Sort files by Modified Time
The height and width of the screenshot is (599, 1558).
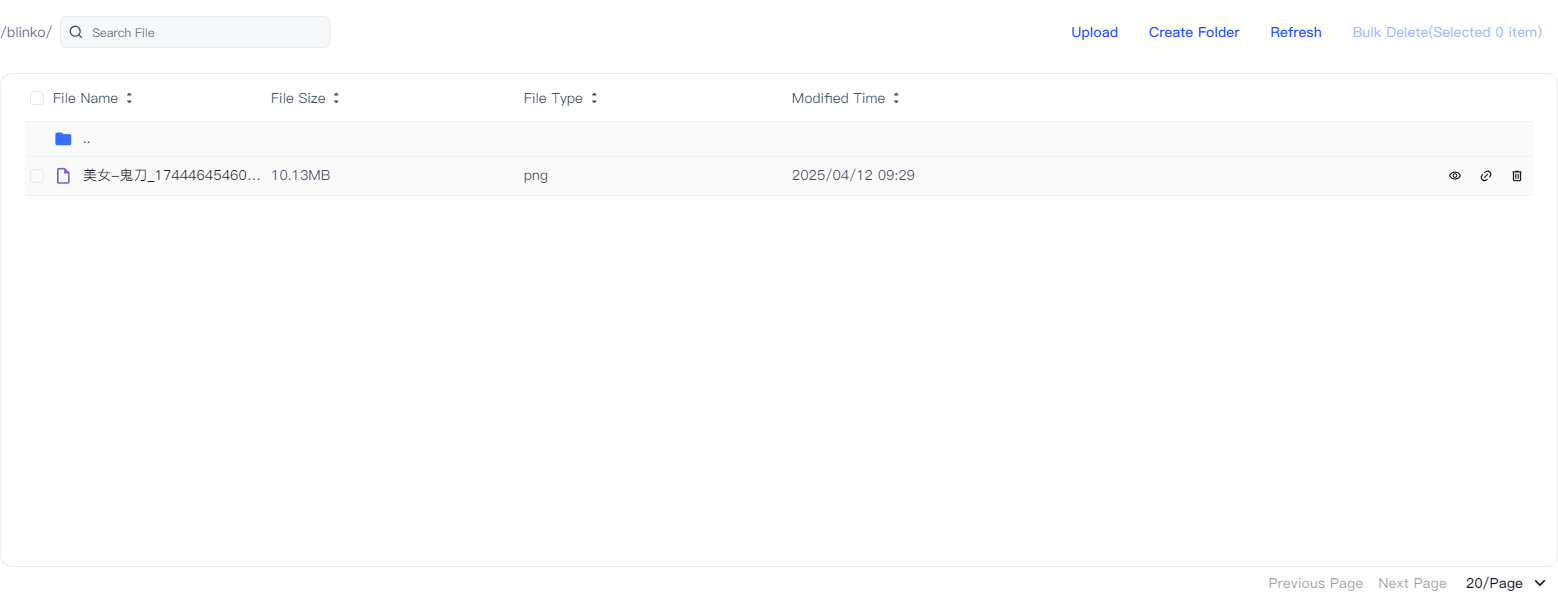[x=896, y=98]
